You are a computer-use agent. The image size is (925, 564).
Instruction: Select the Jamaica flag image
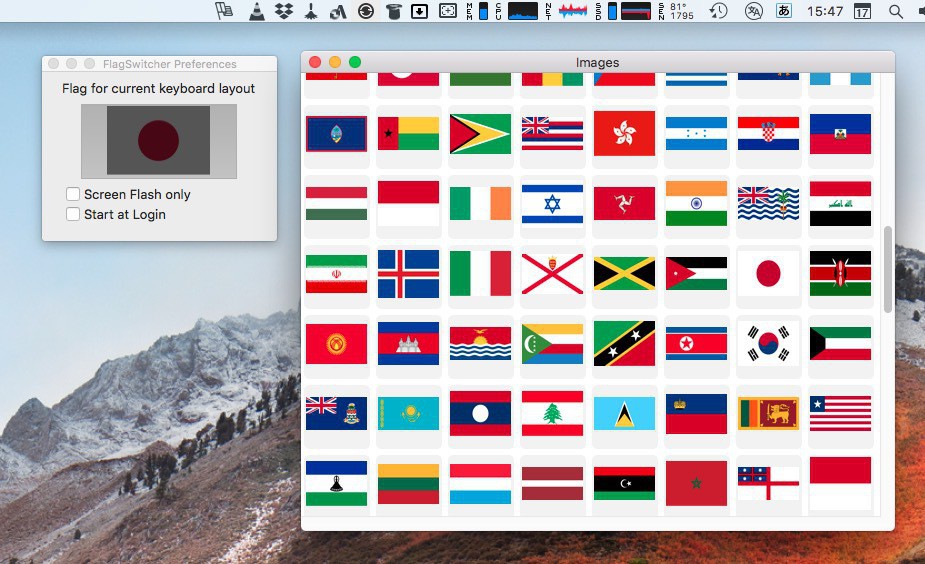(624, 274)
